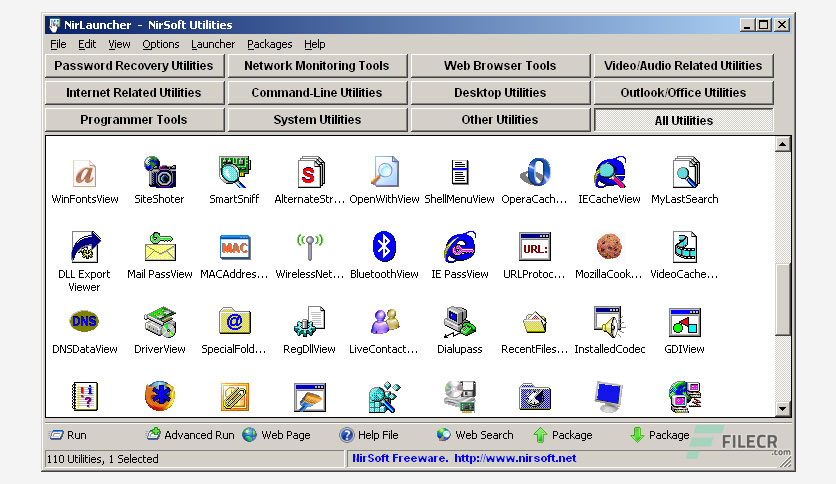
Task: Select the All Utilities category
Action: [x=684, y=120]
